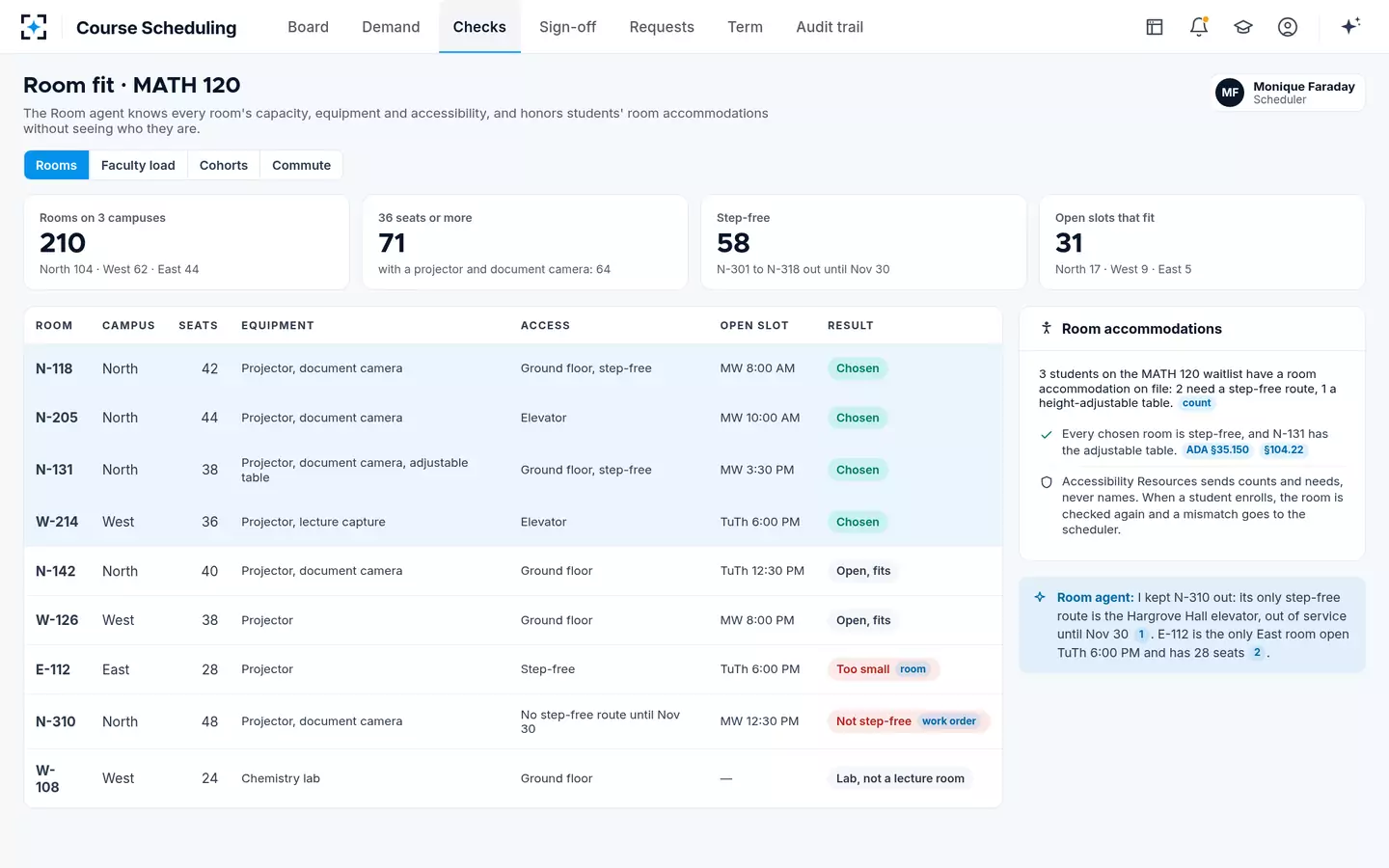
Task: Open the layout panel icon
Action: (1155, 27)
